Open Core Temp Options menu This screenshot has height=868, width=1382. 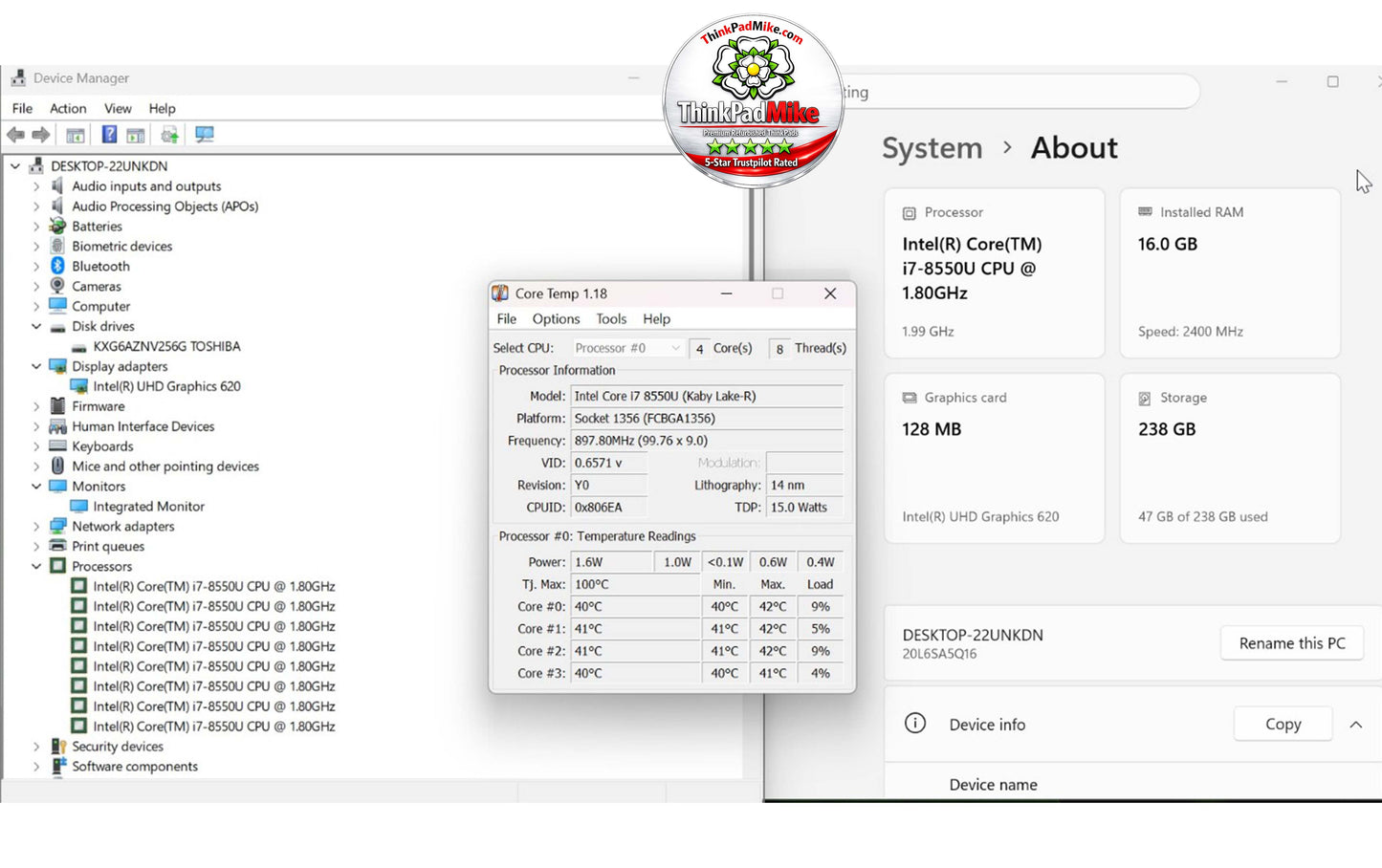(x=556, y=318)
